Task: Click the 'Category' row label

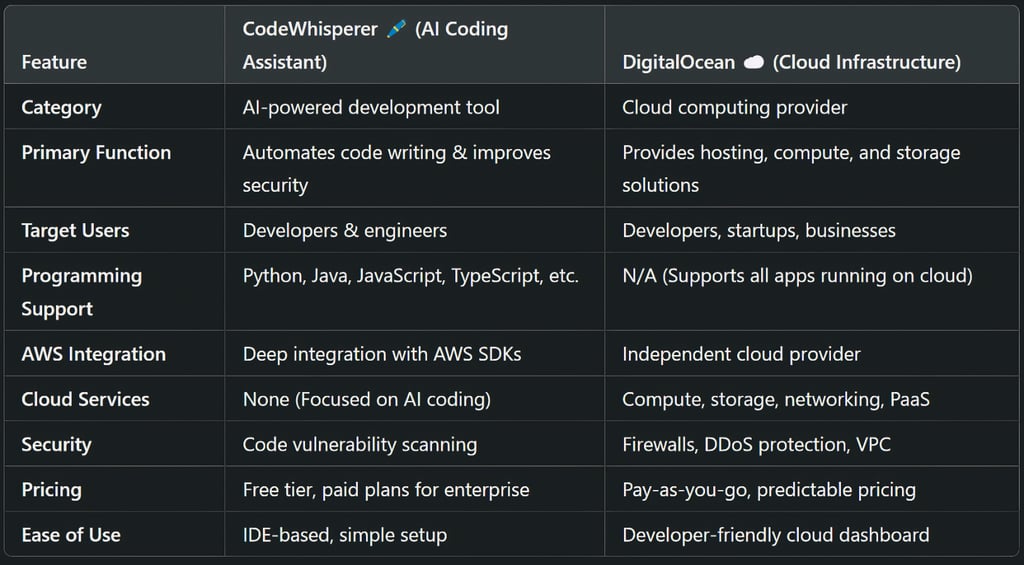Action: 61,107
